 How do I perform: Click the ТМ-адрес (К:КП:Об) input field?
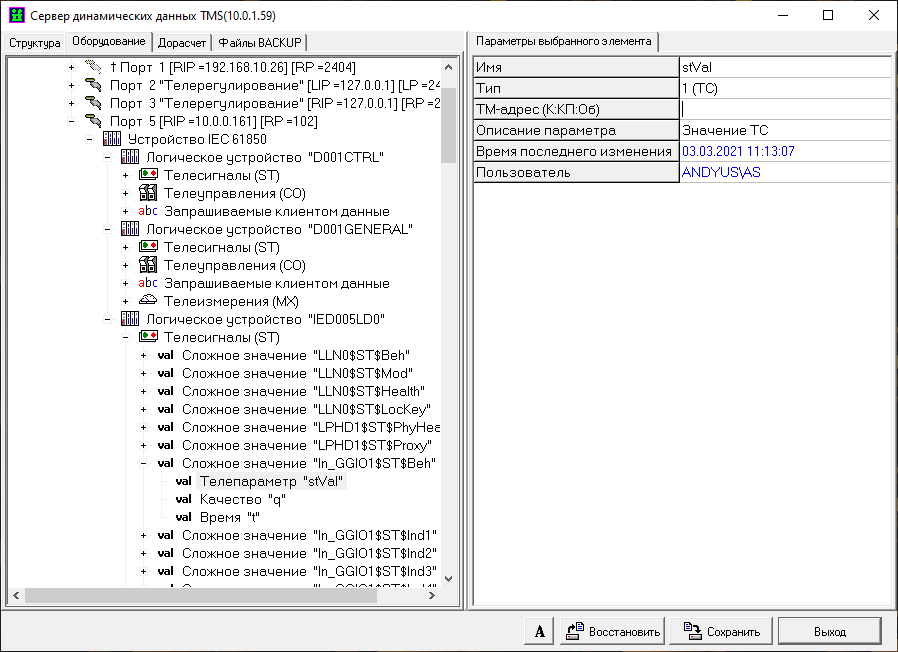tap(784, 109)
